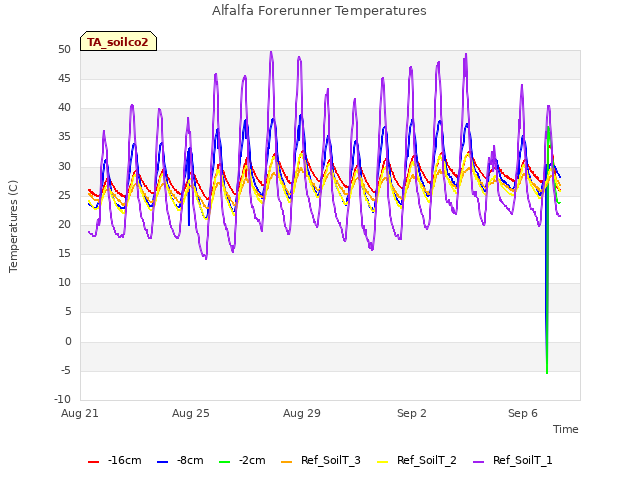Click the Aug 25 x-axis tick label
Image resolution: width=640 pixels, height=480 pixels.
coord(191,413)
